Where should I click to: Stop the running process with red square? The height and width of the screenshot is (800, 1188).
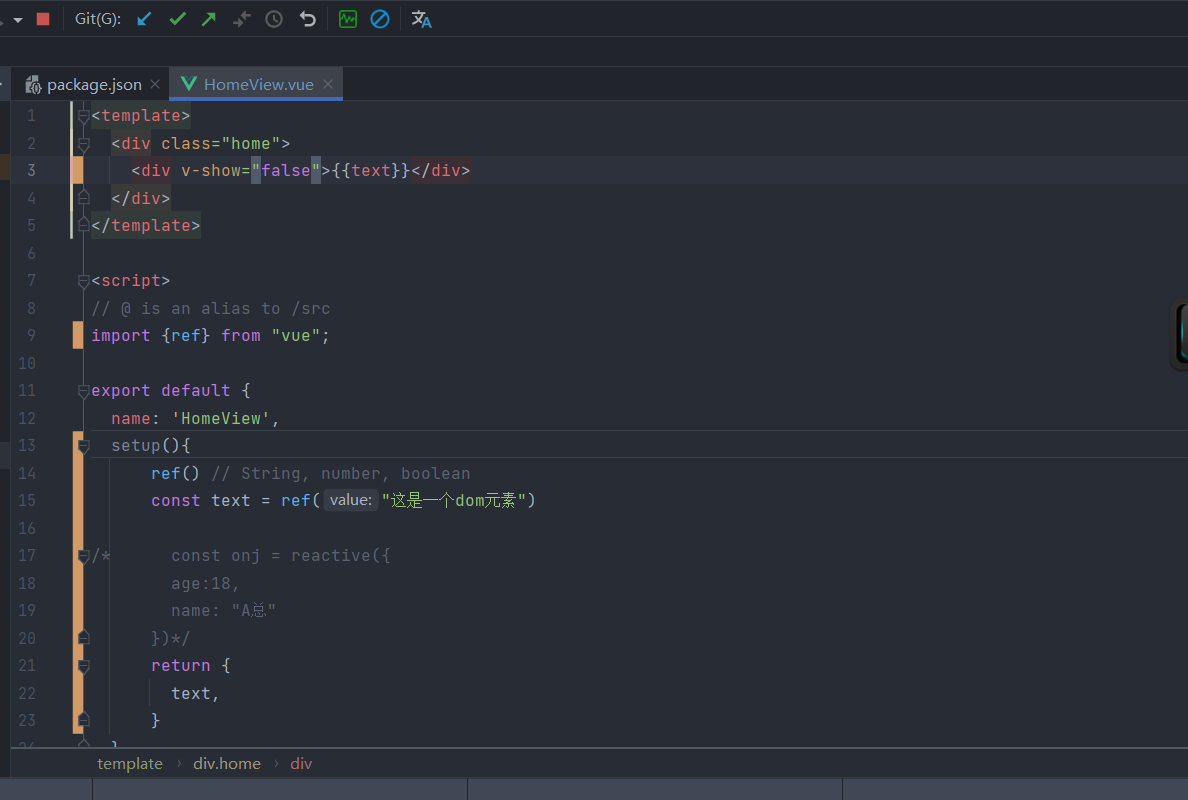click(43, 19)
